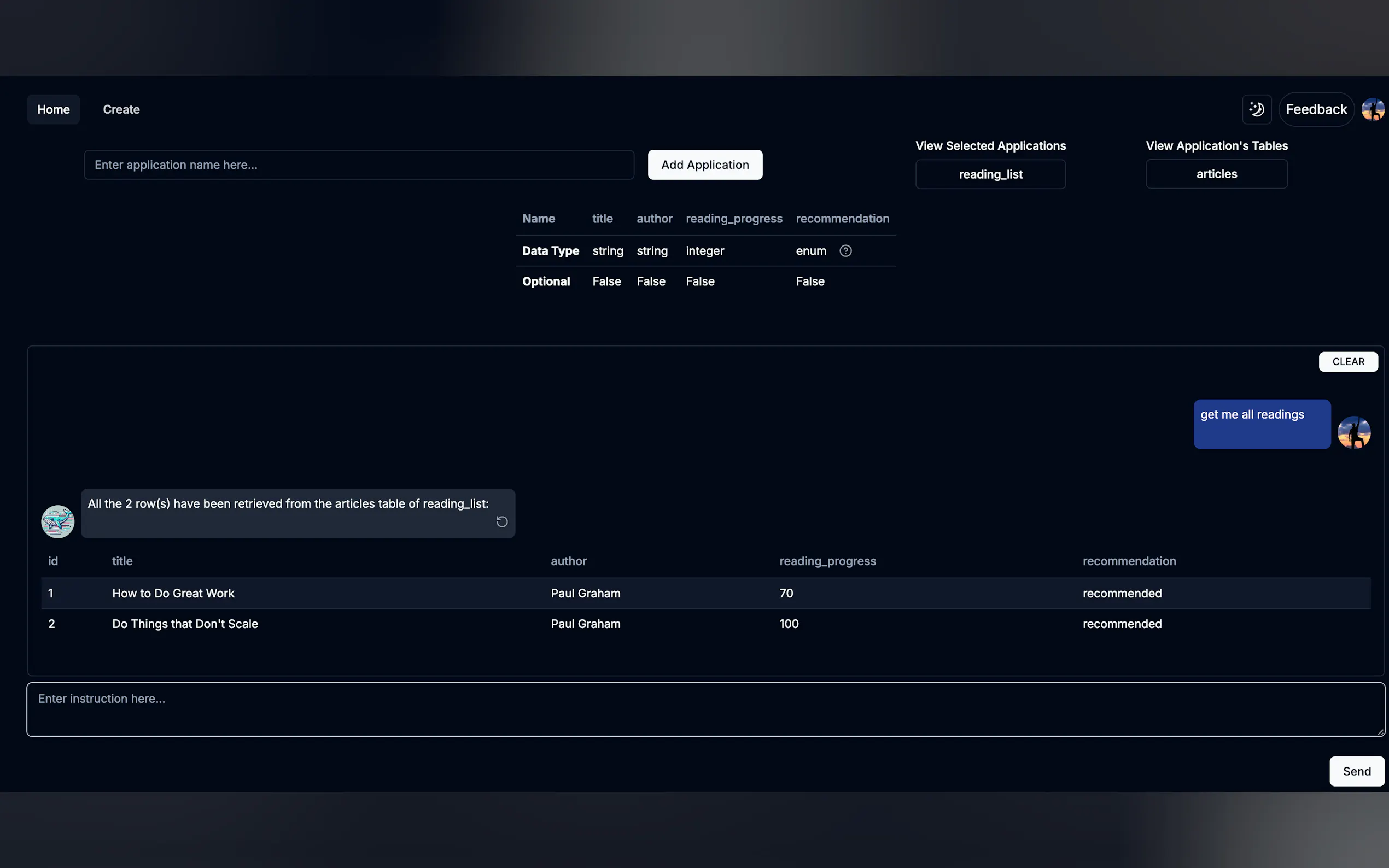Click the How to Do Great Work row

coord(173,593)
